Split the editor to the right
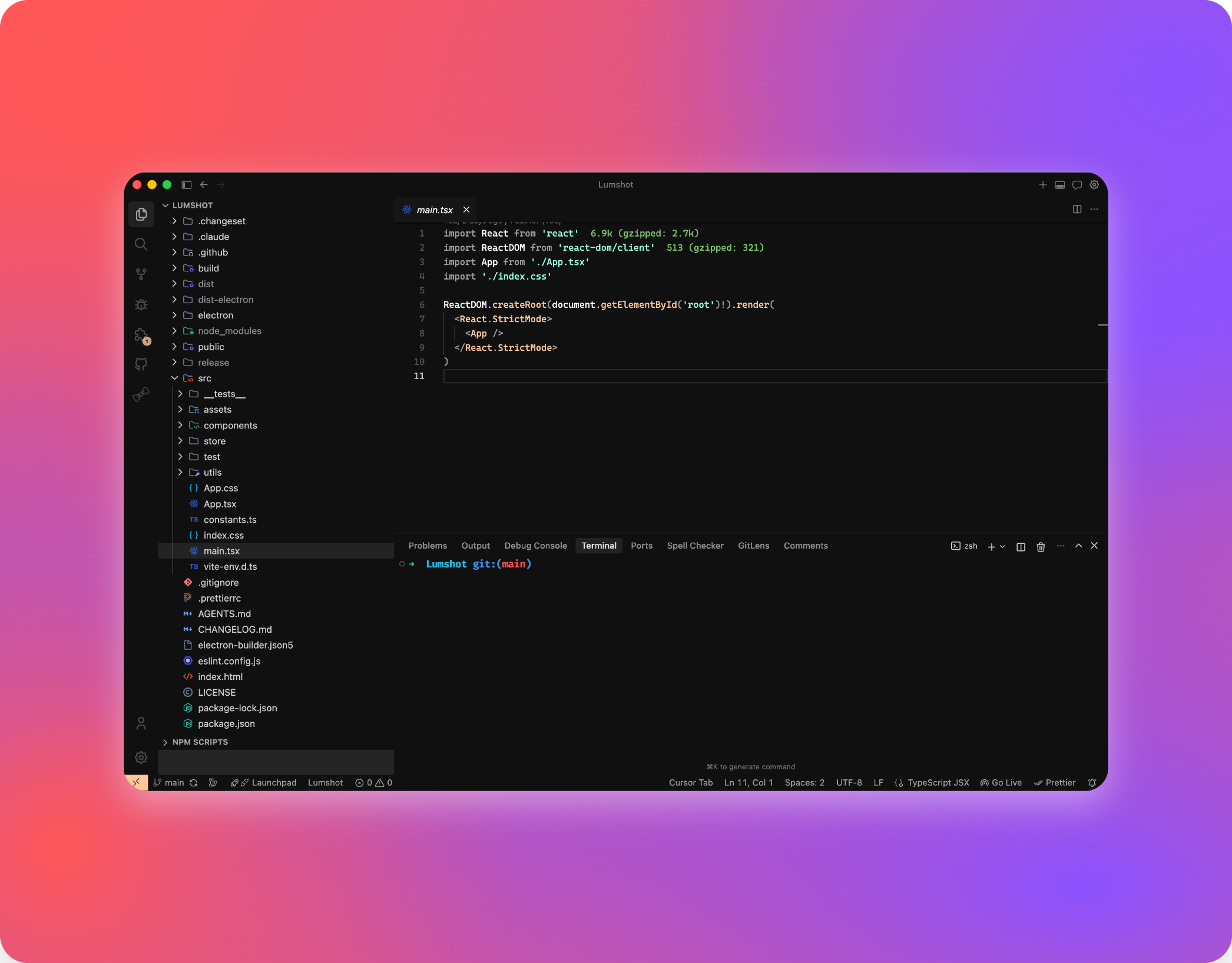 pyautogui.click(x=1077, y=209)
